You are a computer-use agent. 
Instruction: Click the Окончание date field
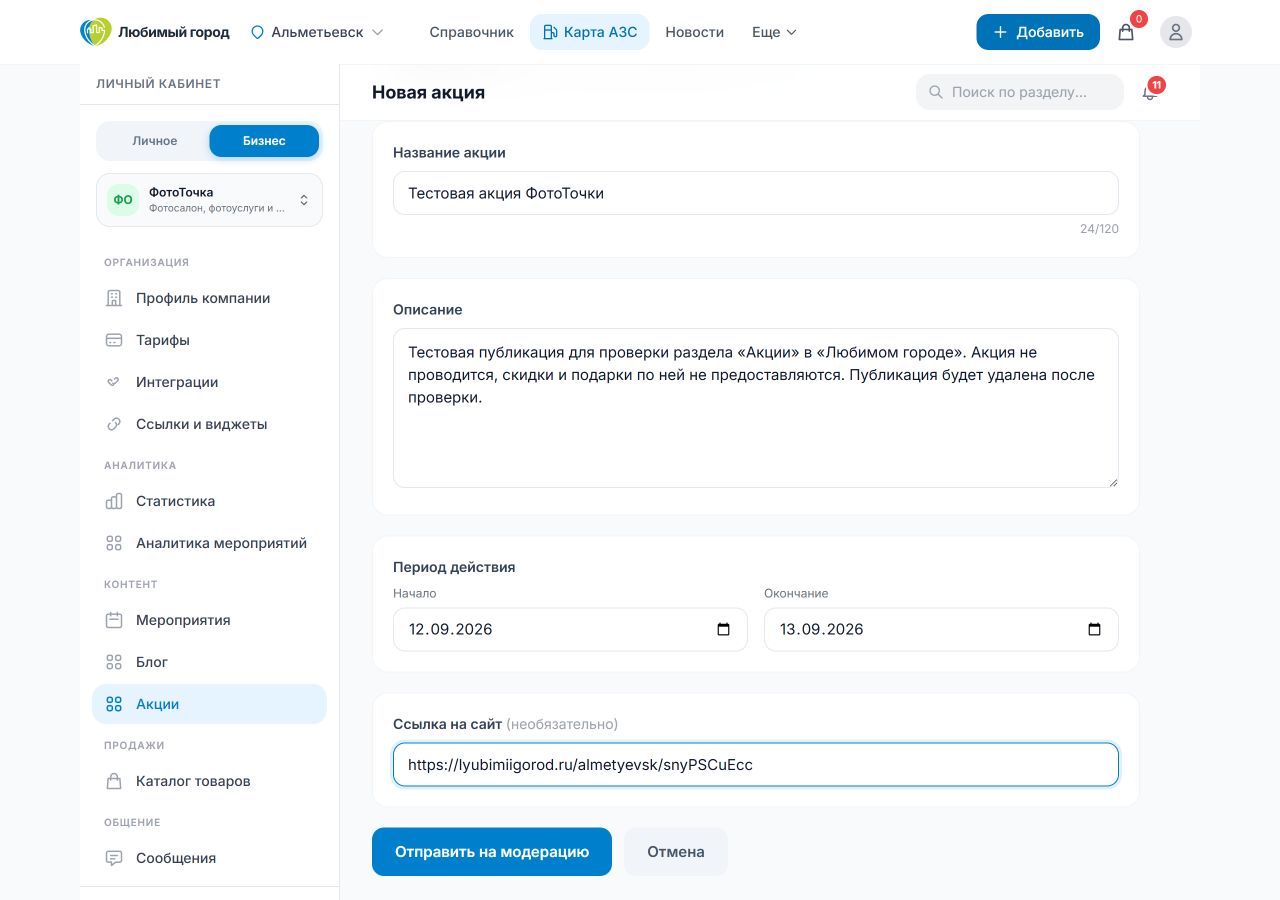pos(941,630)
